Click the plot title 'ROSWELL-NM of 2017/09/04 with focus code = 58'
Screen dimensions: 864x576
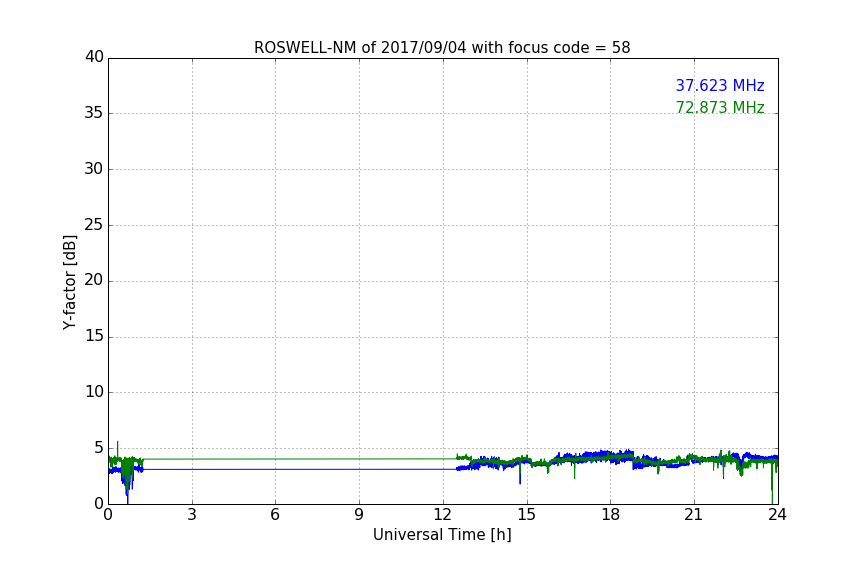(x=442, y=48)
